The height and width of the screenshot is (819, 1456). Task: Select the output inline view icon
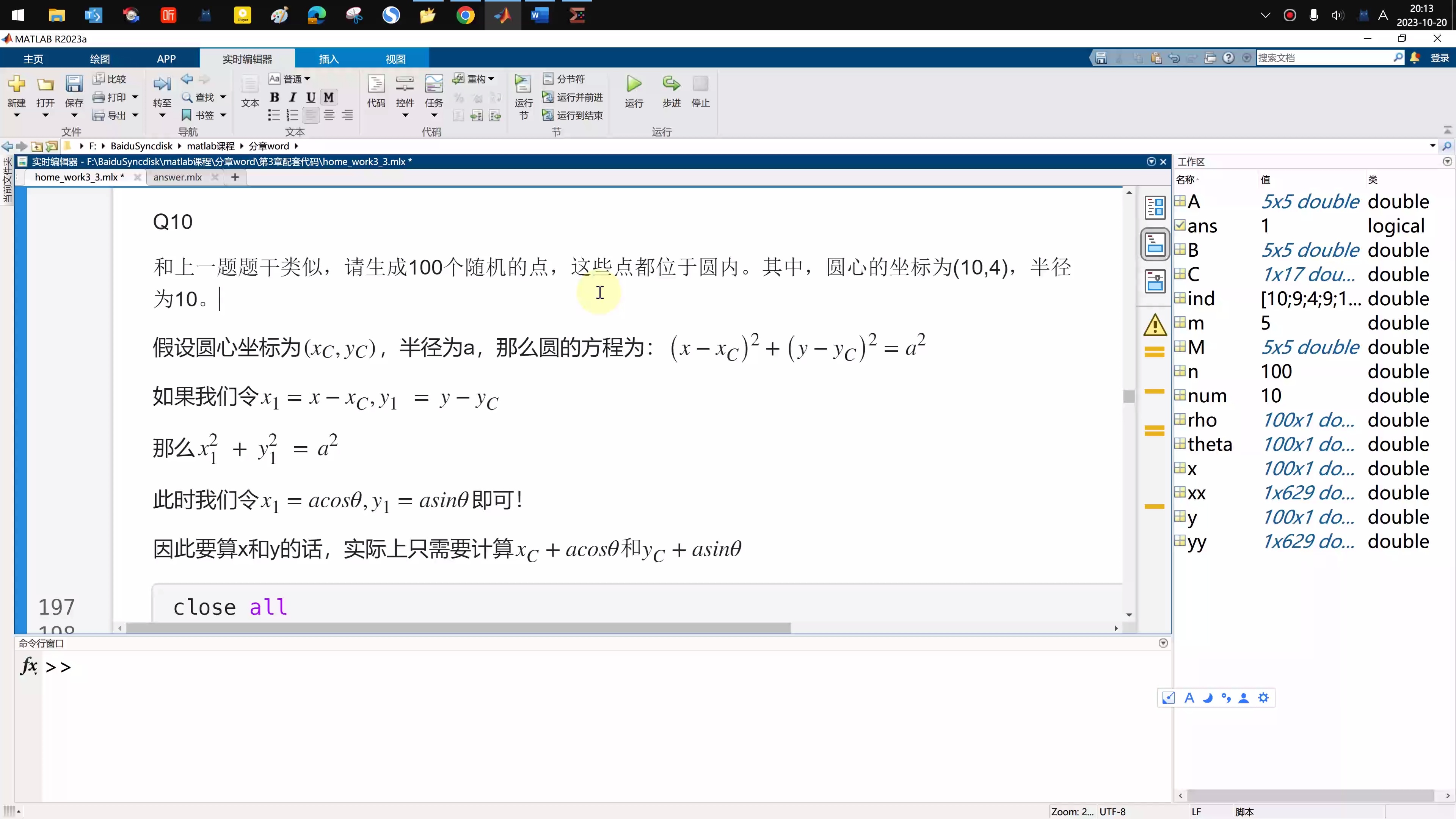[1155, 244]
